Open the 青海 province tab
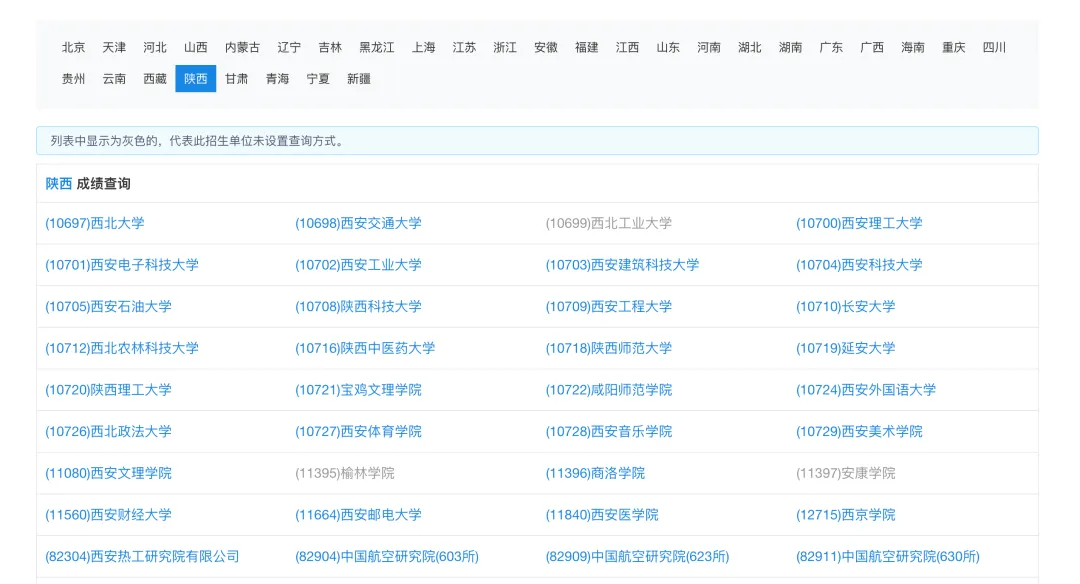This screenshot has width=1080, height=584. [277, 79]
